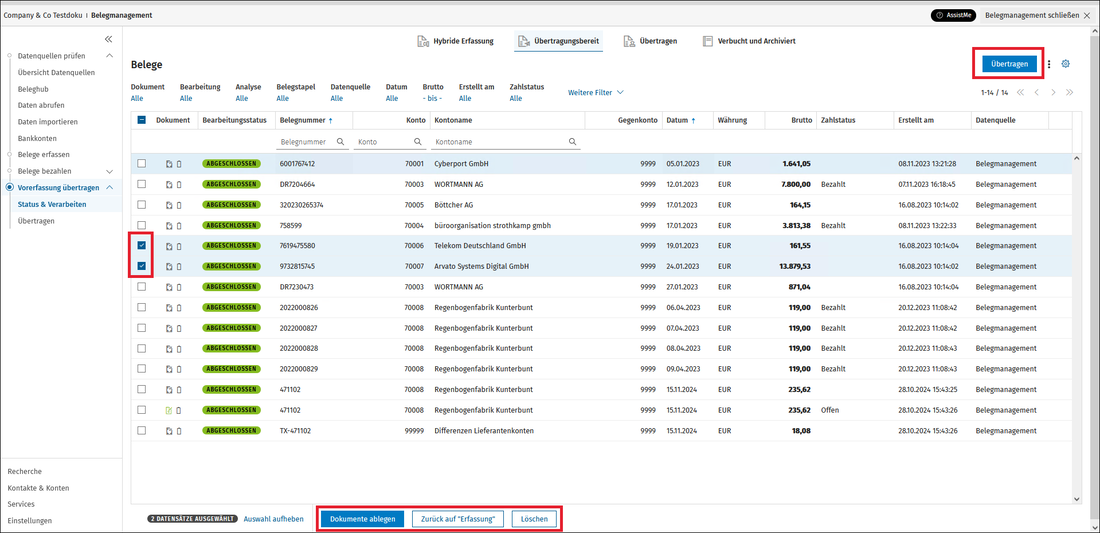The width and height of the screenshot is (1100, 533).
Task: Open green document icon in Offen row
Action: (169, 410)
